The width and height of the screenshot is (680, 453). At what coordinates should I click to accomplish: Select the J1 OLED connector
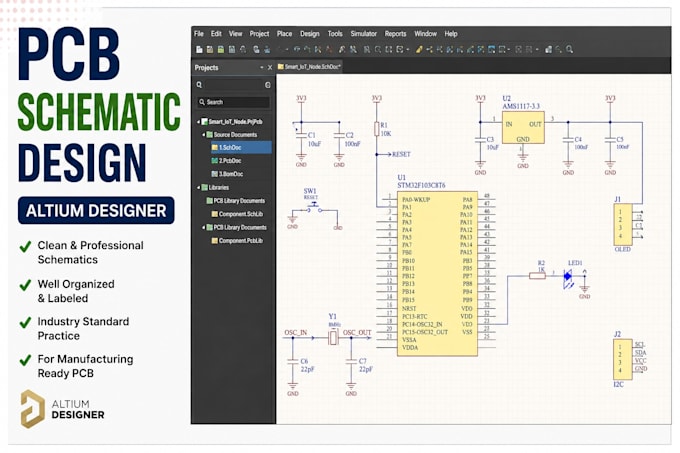point(622,225)
